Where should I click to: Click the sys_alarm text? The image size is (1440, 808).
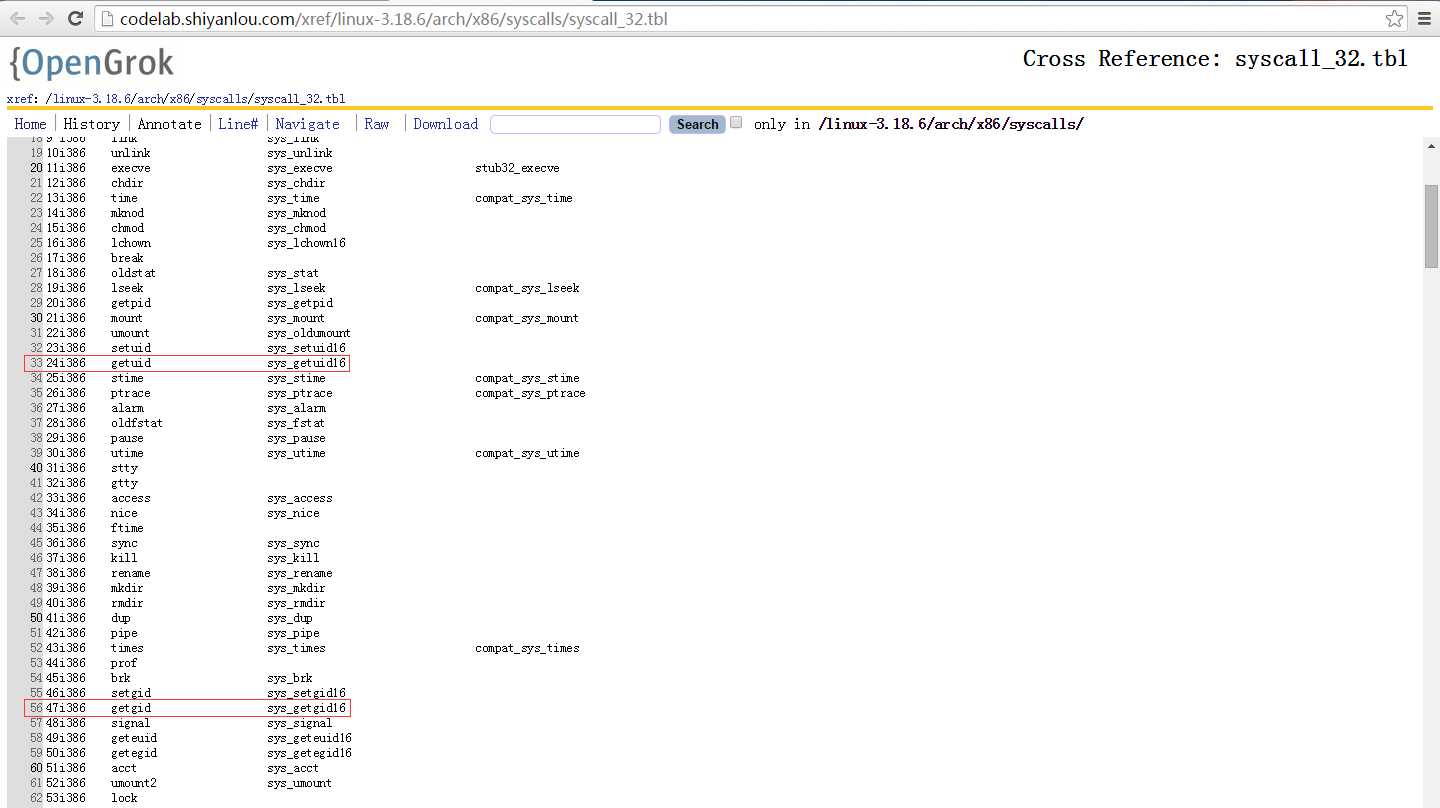pos(296,408)
